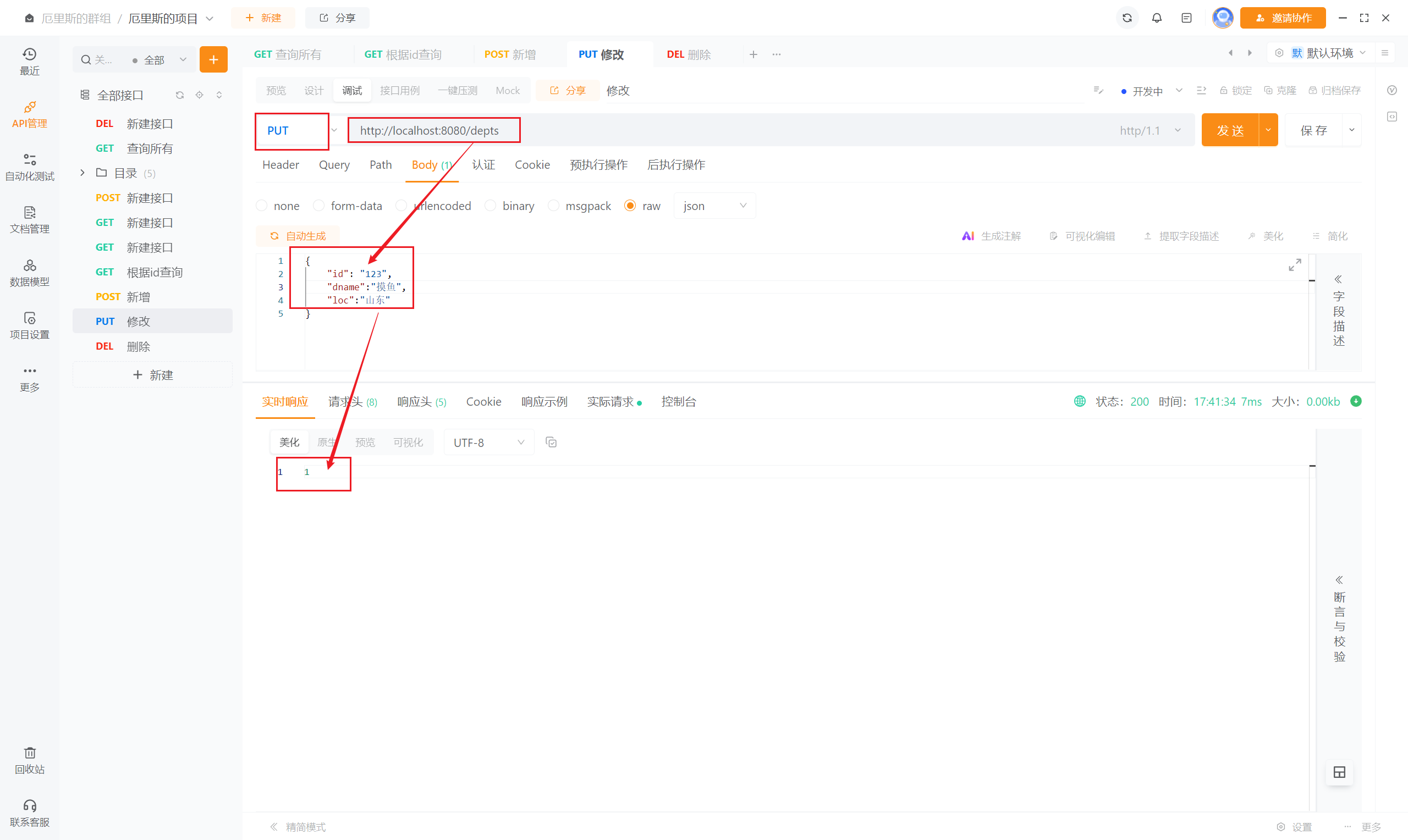Choose the binary body type radio

pyautogui.click(x=490, y=206)
